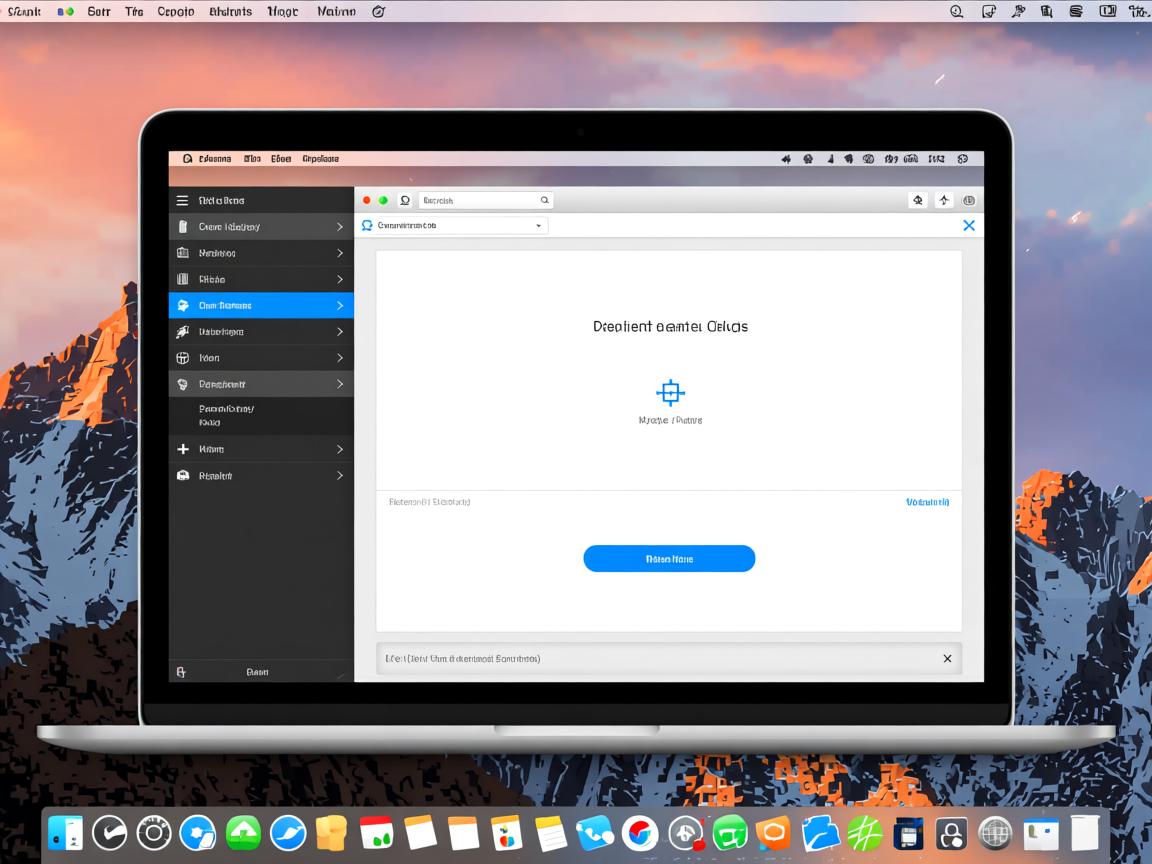Click the blue link right of the divider
Viewport: 1152px width, 864px height.
[x=927, y=502]
